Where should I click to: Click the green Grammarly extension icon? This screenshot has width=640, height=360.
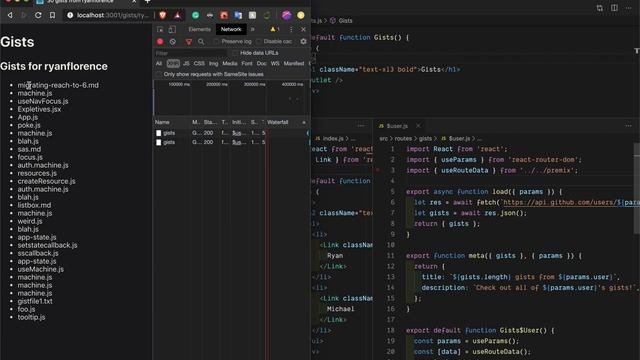pyautogui.click(x=196, y=15)
